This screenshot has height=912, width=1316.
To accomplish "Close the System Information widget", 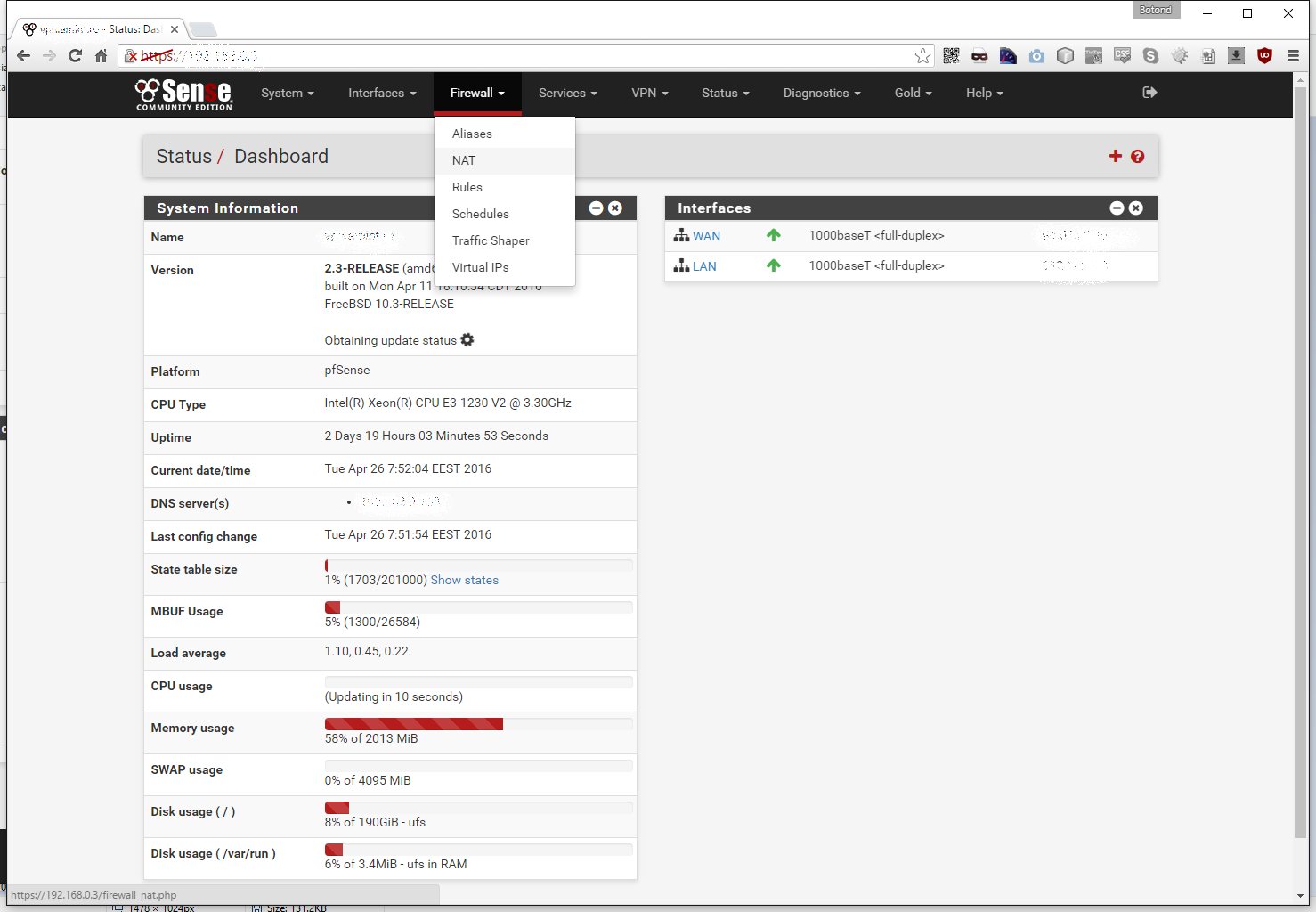I will tap(615, 208).
